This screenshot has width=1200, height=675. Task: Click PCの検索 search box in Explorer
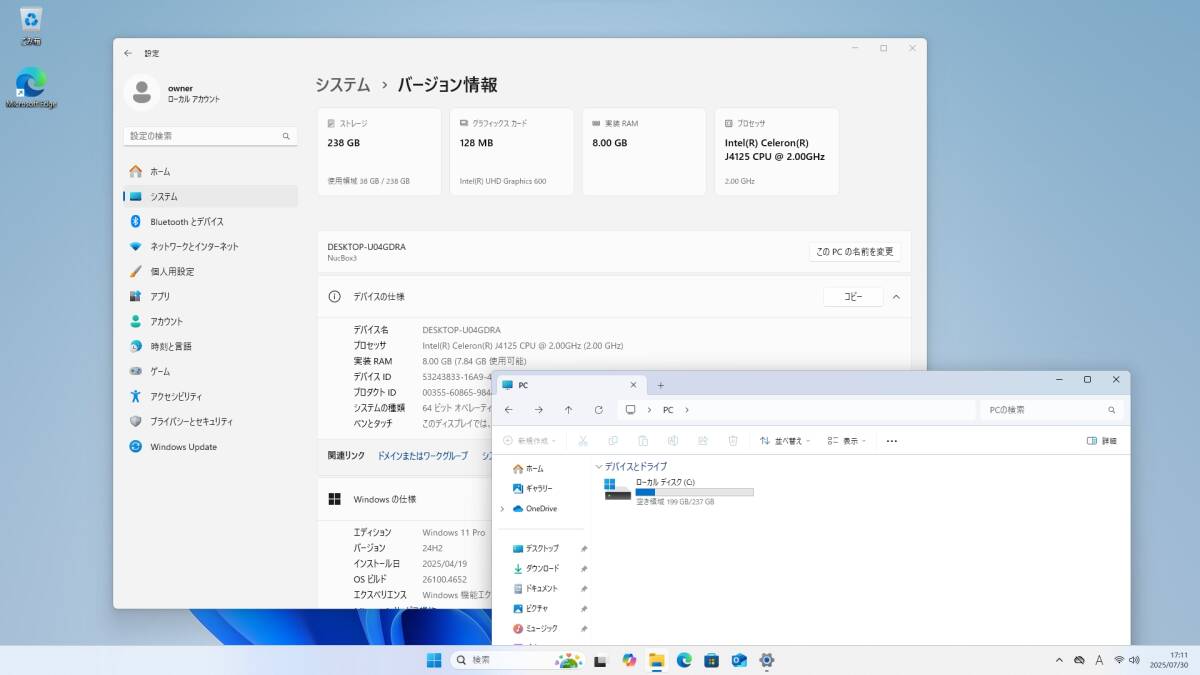1051,410
